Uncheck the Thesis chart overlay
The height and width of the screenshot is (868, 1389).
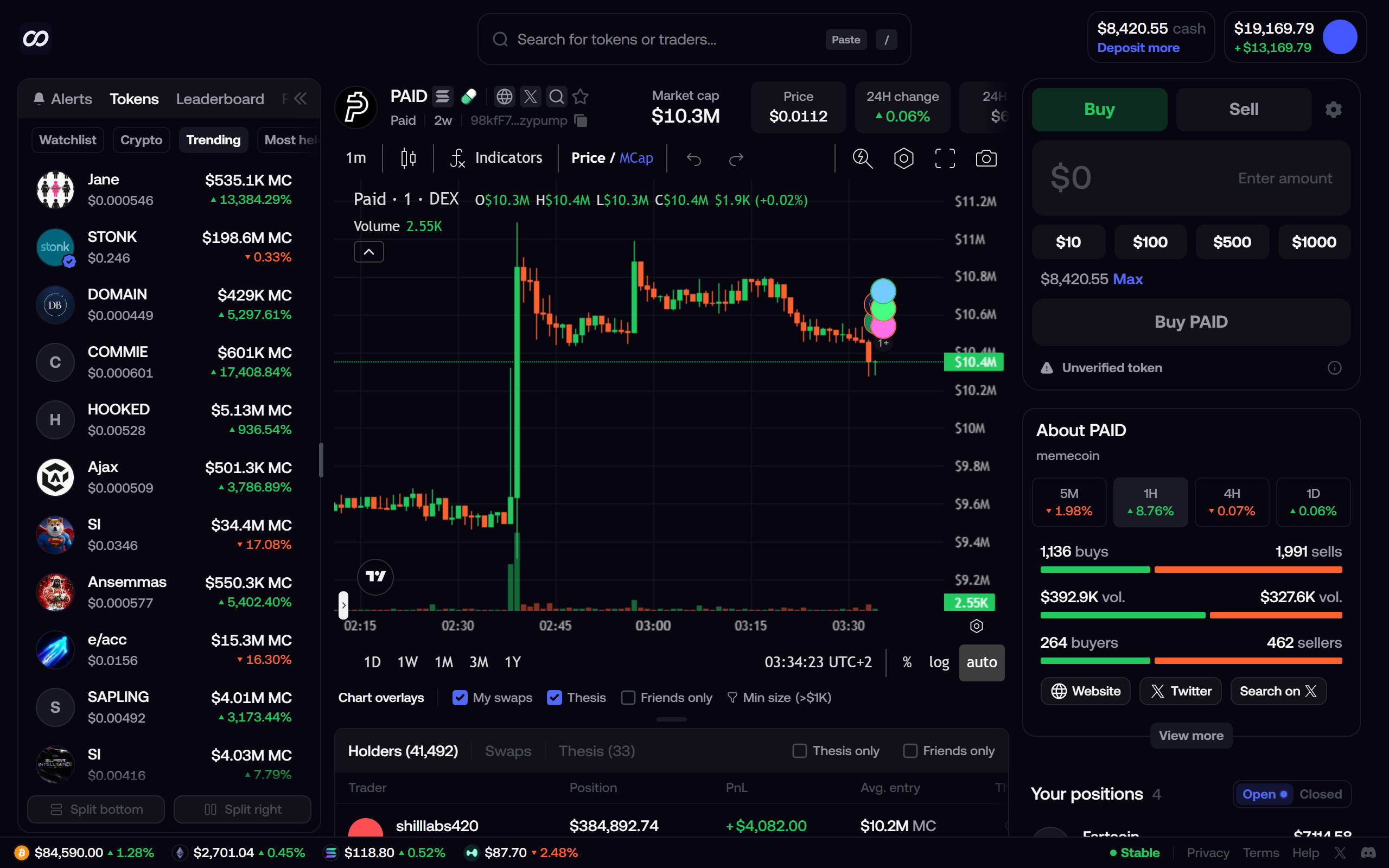(x=554, y=698)
